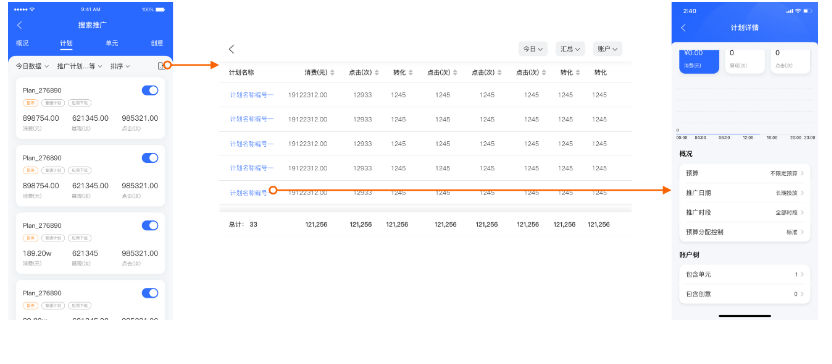Click the 计划详情 screen title
Viewport: 832px width, 364px height.
744,28
